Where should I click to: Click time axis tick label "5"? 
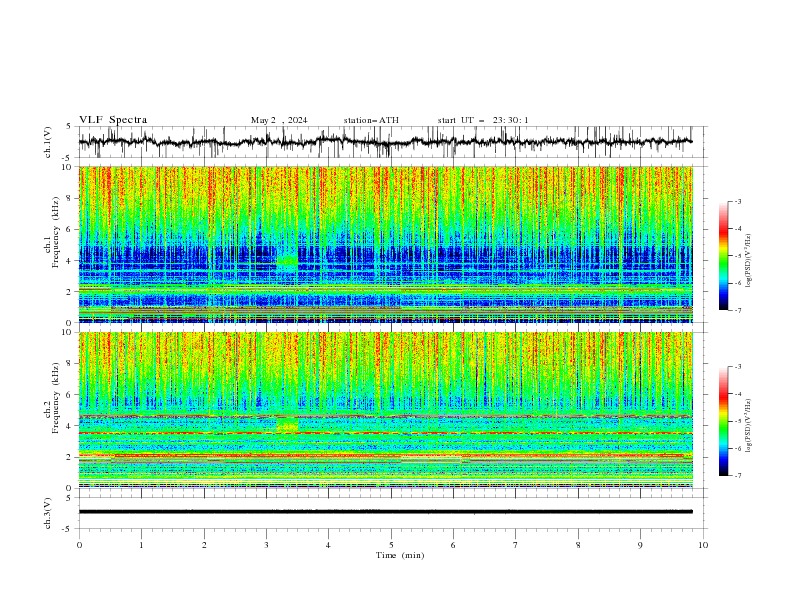click(391, 545)
